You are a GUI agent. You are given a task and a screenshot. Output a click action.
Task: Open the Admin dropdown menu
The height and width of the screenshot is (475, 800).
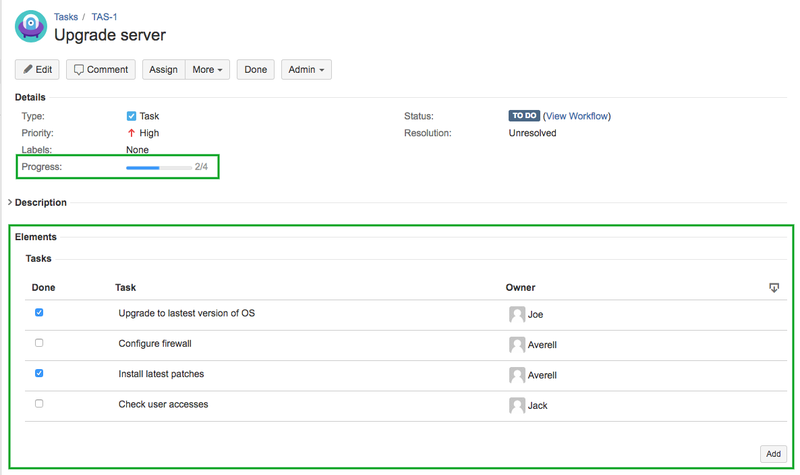click(306, 70)
